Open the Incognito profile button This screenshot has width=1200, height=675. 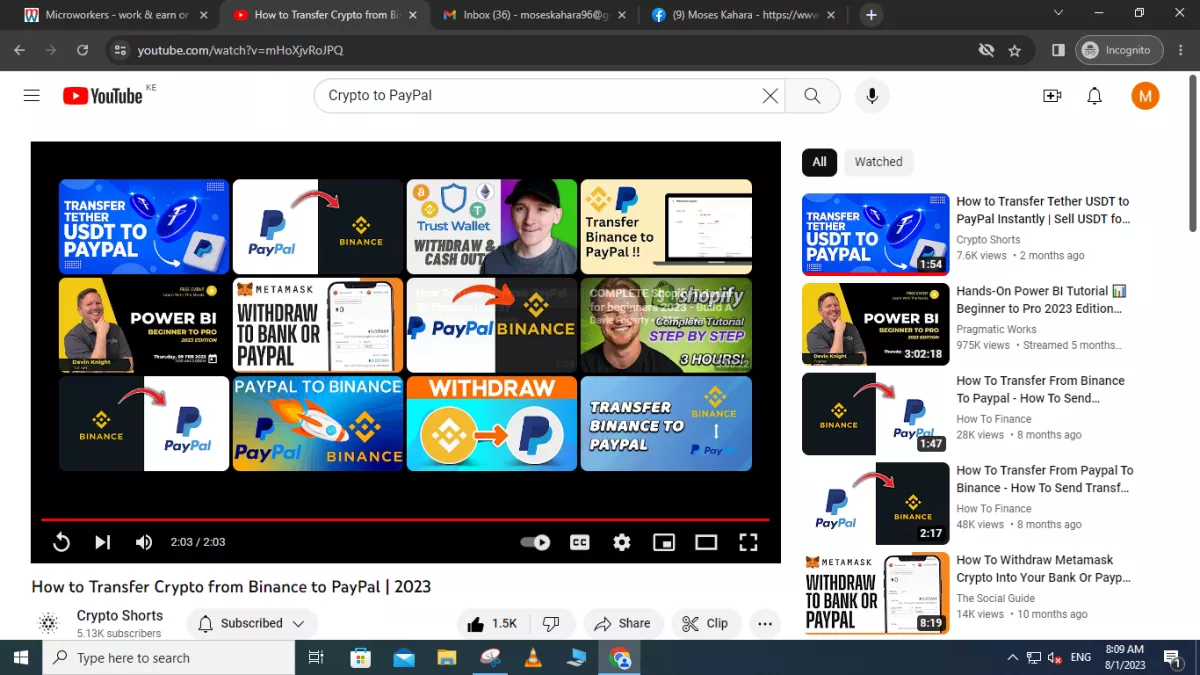click(x=1119, y=50)
